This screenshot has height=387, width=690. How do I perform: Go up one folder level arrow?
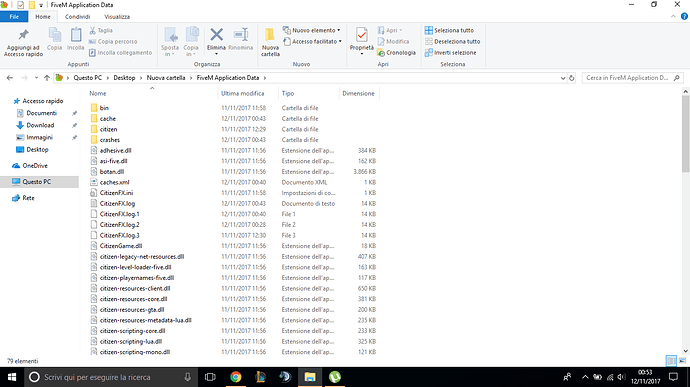click(x=47, y=78)
